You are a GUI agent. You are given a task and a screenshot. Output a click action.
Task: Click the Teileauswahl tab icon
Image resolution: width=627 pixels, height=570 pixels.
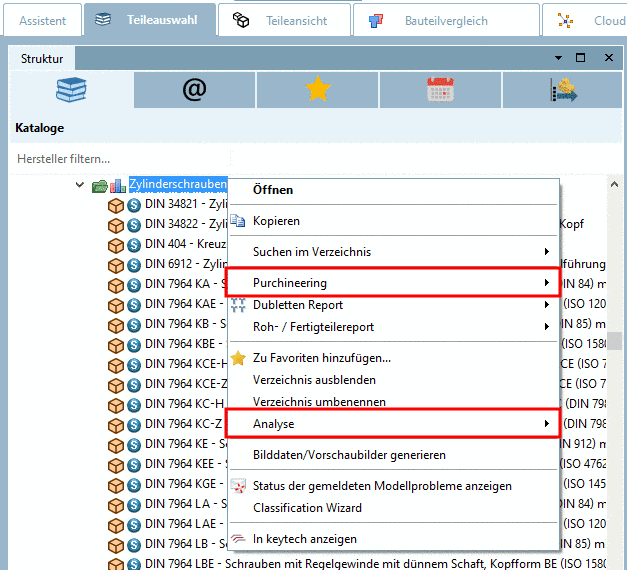tap(103, 19)
